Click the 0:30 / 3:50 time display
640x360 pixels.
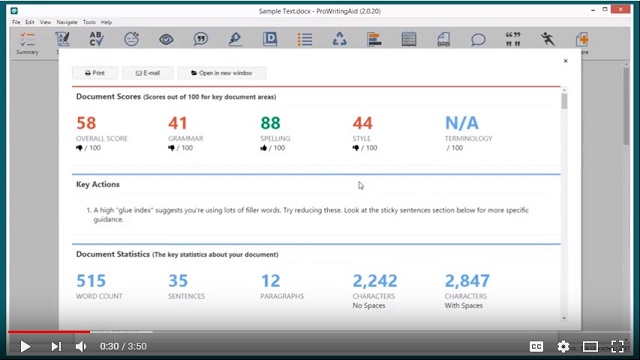click(123, 347)
